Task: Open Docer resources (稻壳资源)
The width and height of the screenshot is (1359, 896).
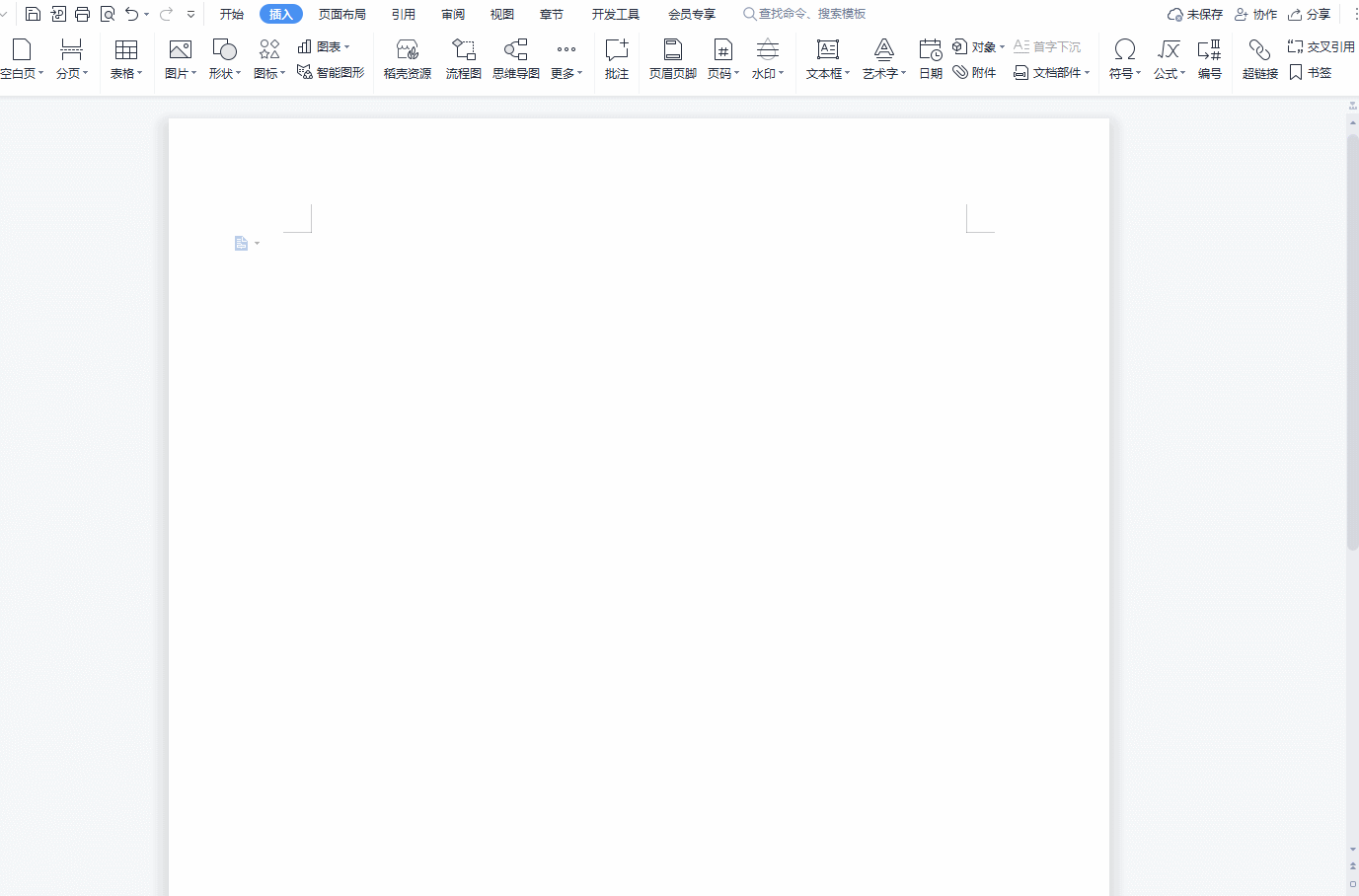Action: 408,59
